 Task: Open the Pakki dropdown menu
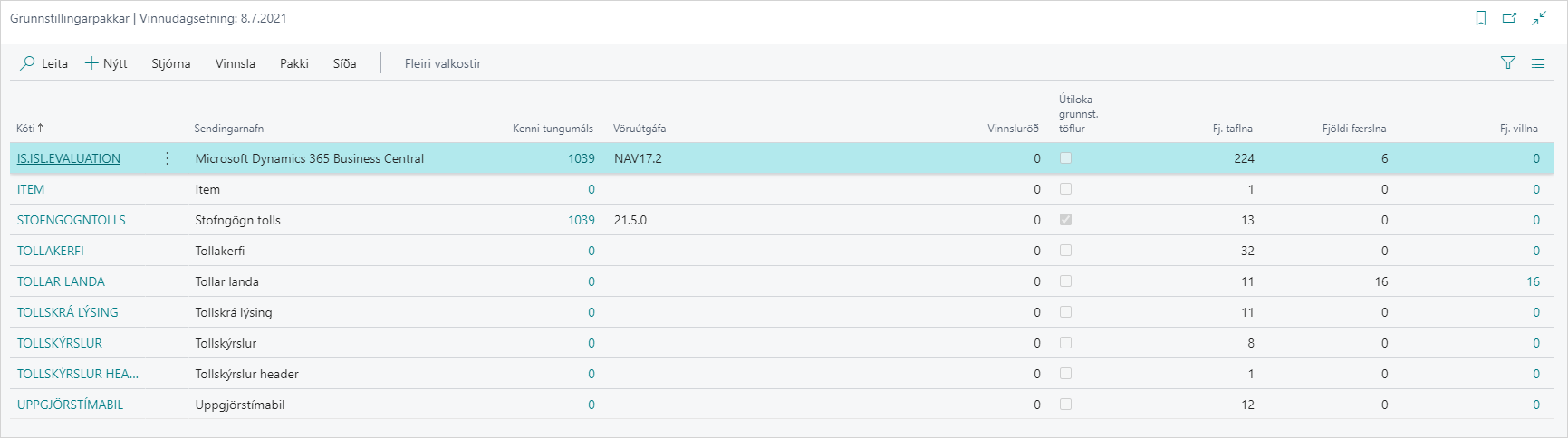(x=293, y=63)
